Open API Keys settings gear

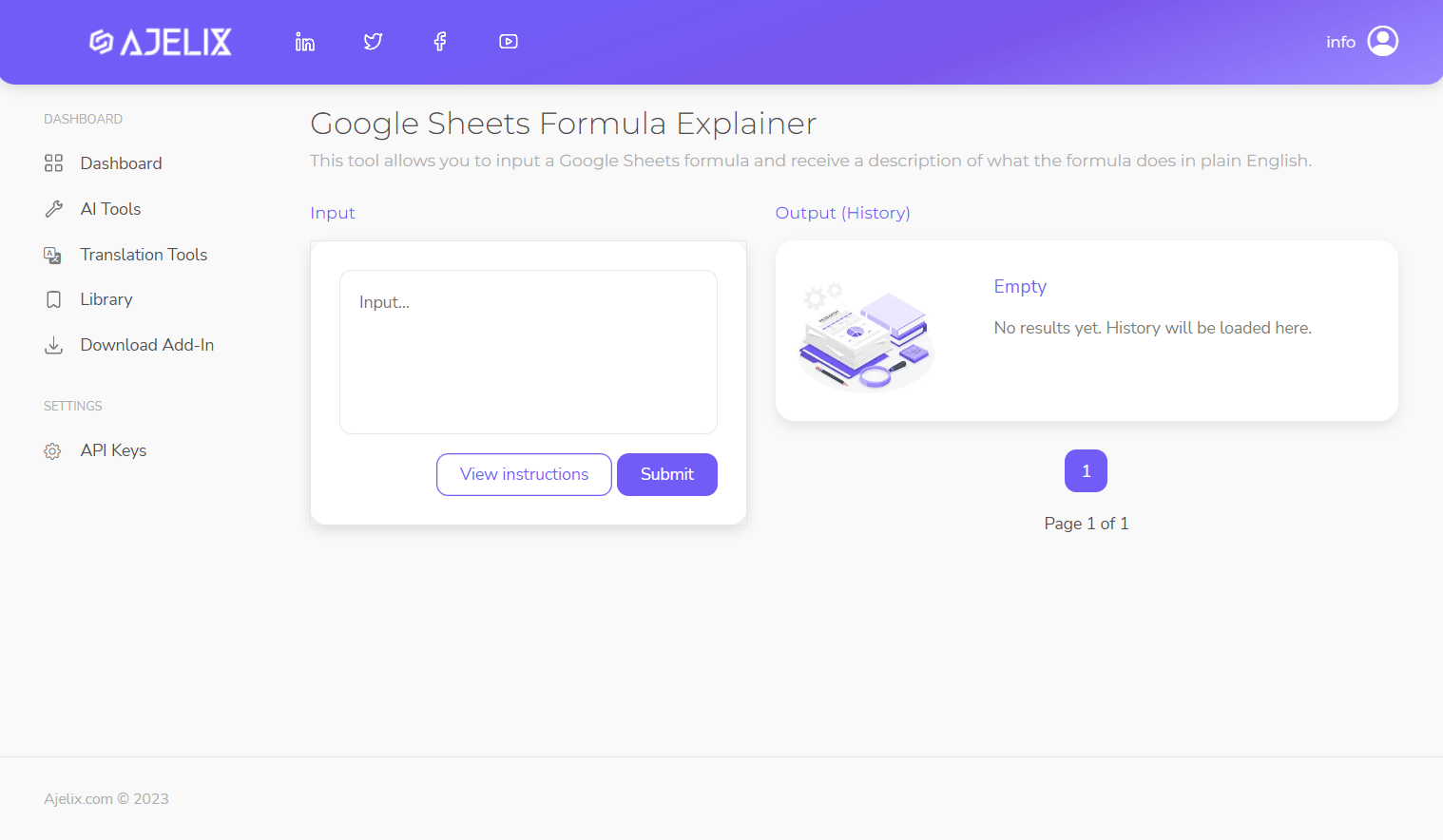pyautogui.click(x=53, y=450)
